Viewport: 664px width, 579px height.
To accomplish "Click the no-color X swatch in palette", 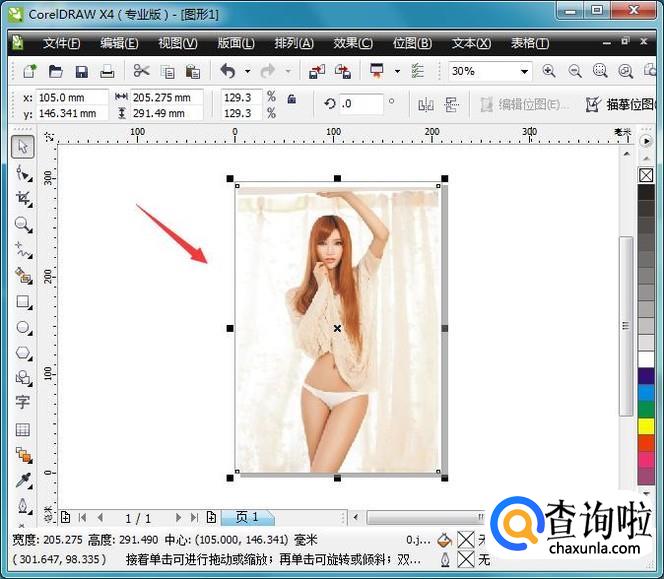I will pyautogui.click(x=645, y=176).
